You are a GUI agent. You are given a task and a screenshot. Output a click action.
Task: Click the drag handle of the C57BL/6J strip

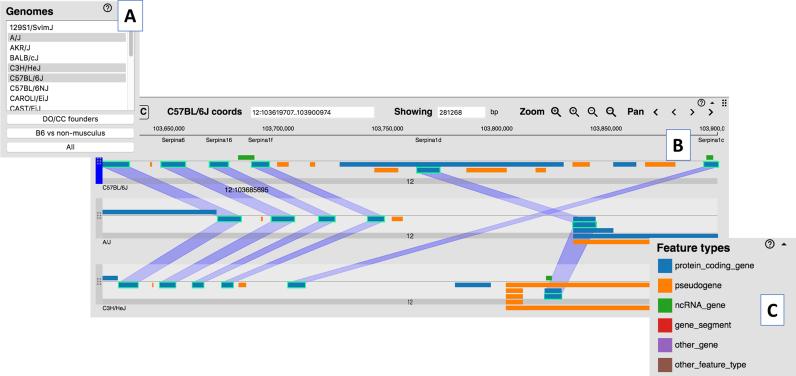click(99, 161)
